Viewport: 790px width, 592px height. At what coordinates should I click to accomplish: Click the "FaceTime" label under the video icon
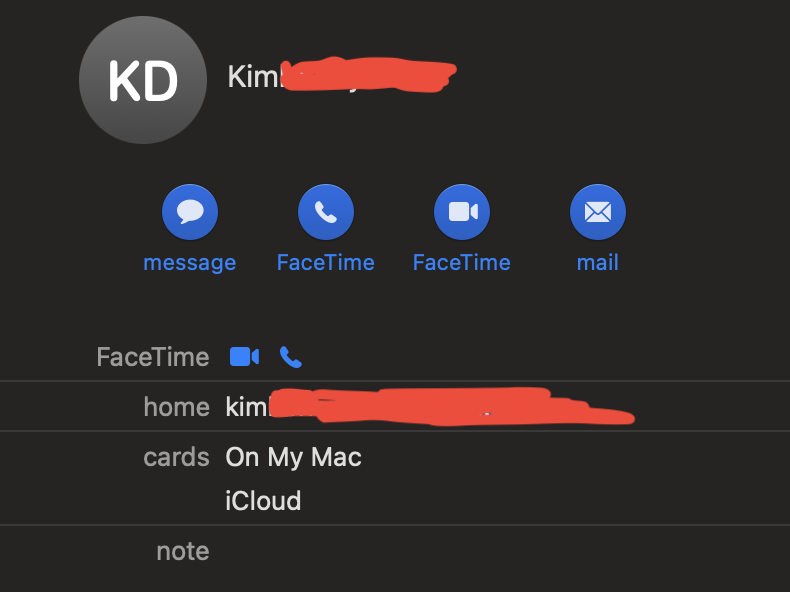click(462, 262)
